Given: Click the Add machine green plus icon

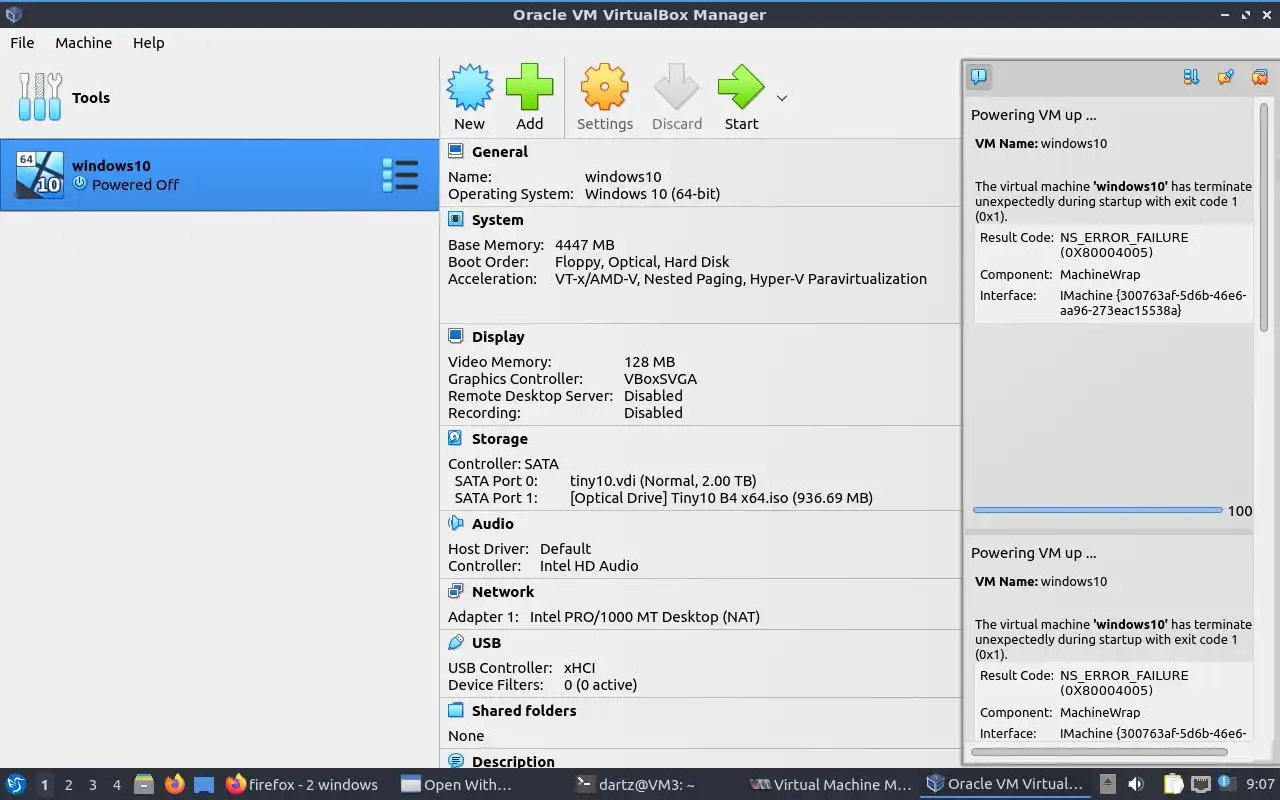Looking at the screenshot, I should pyautogui.click(x=529, y=88).
